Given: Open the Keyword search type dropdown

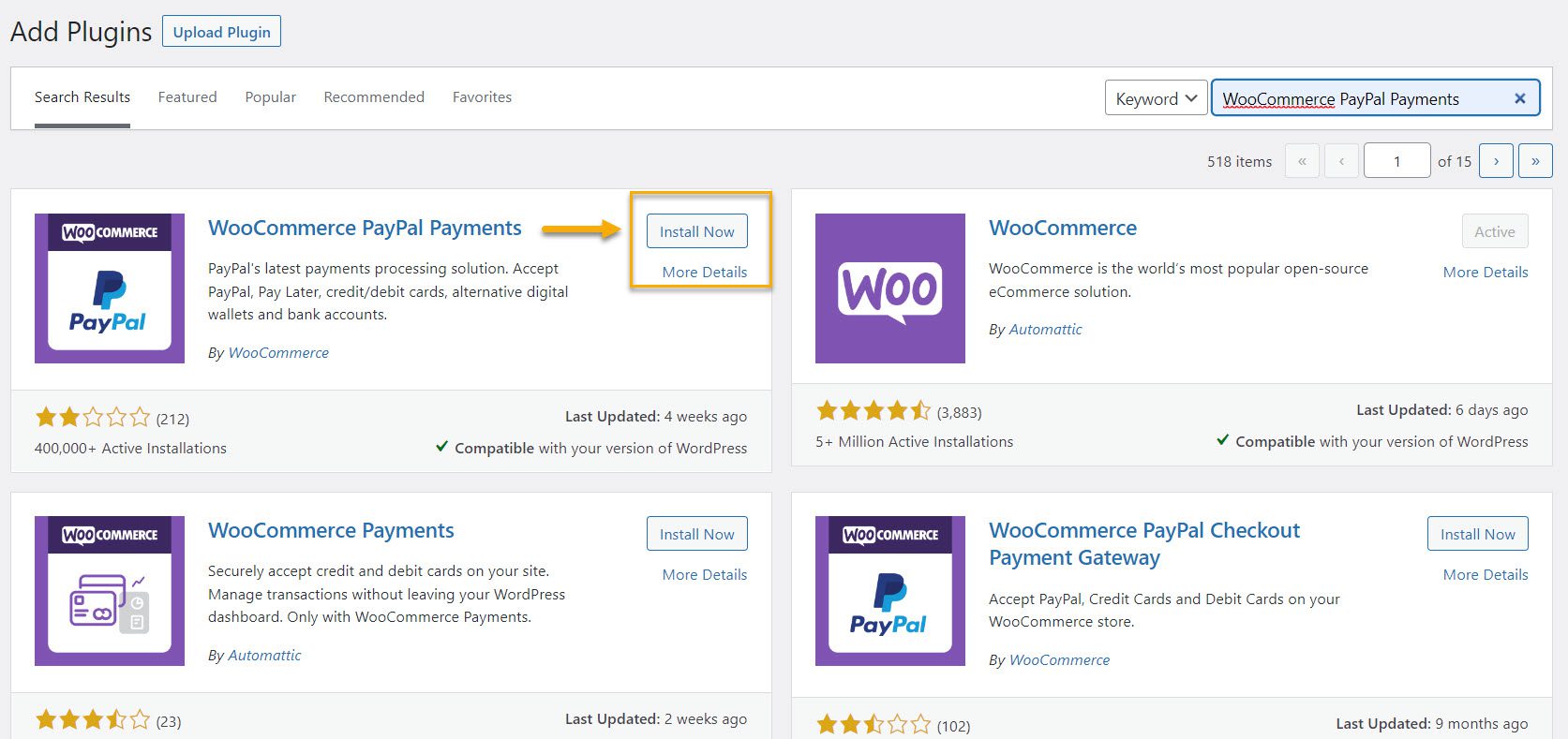Looking at the screenshot, I should [1156, 98].
